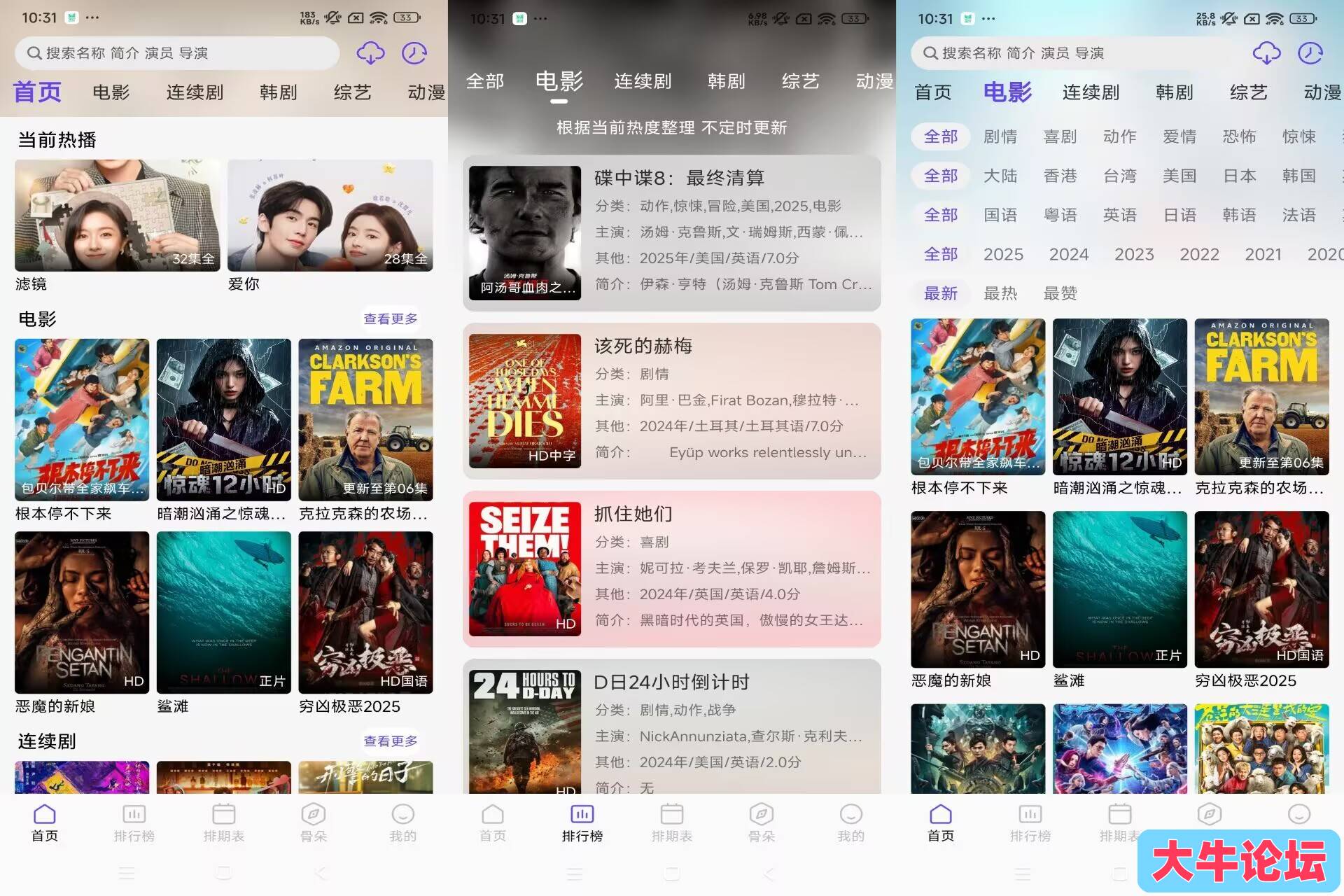1344x896 pixels.
Task: Open 该死的赫梅 ranking card
Action: point(672,401)
